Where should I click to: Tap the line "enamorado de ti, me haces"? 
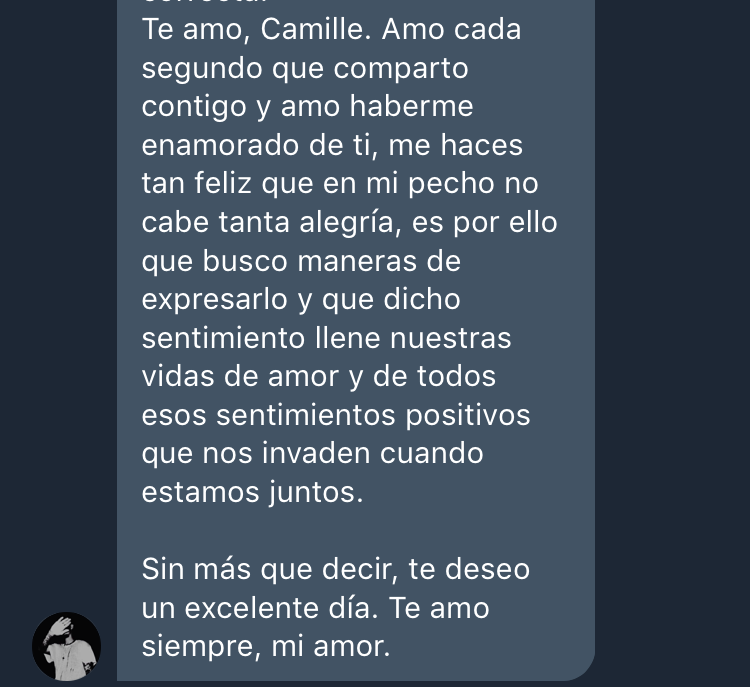(x=332, y=145)
